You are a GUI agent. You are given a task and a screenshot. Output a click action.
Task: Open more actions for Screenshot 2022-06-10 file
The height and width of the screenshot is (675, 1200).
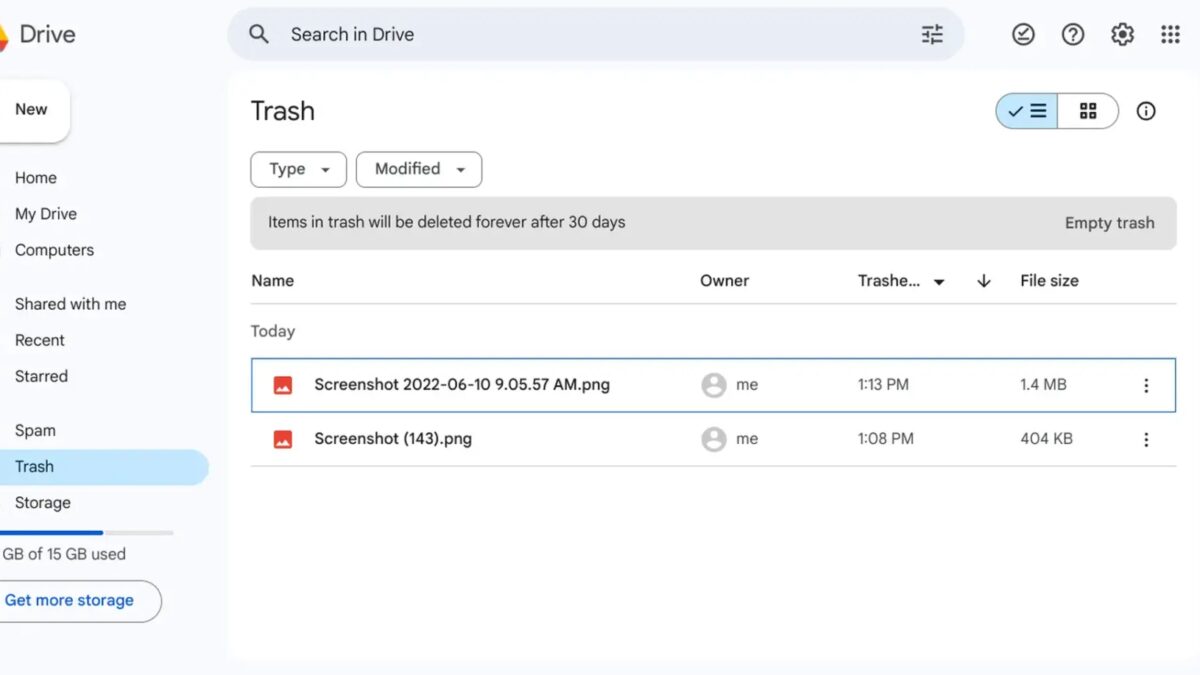coord(1146,385)
